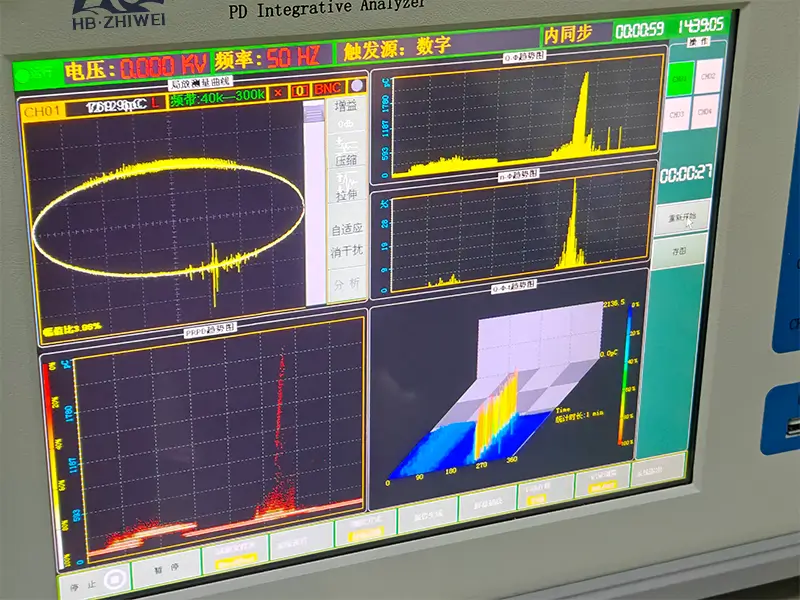Click the pC reading next to CH01

[x=116, y=106]
